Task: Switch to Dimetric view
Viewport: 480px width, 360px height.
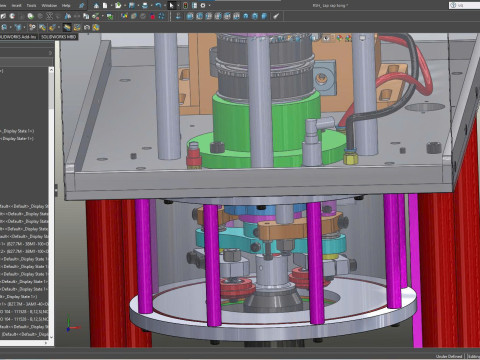Action: pos(264,16)
